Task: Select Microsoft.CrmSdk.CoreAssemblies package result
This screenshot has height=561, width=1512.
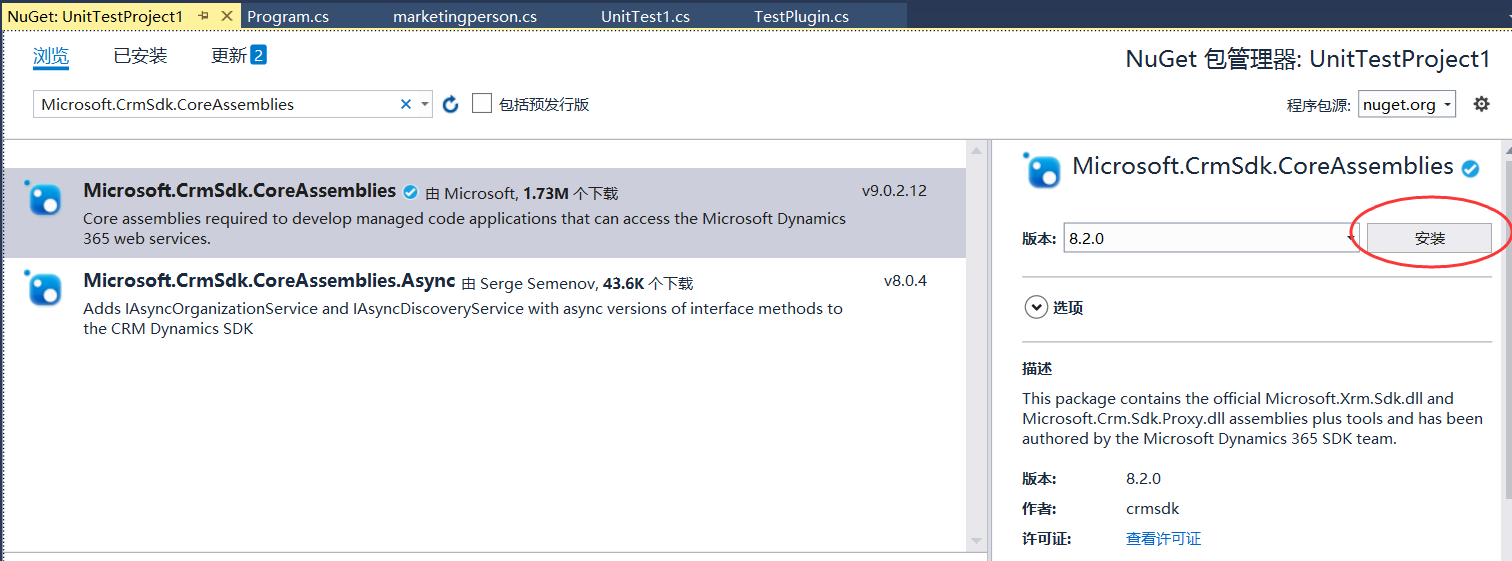Action: pos(484,213)
